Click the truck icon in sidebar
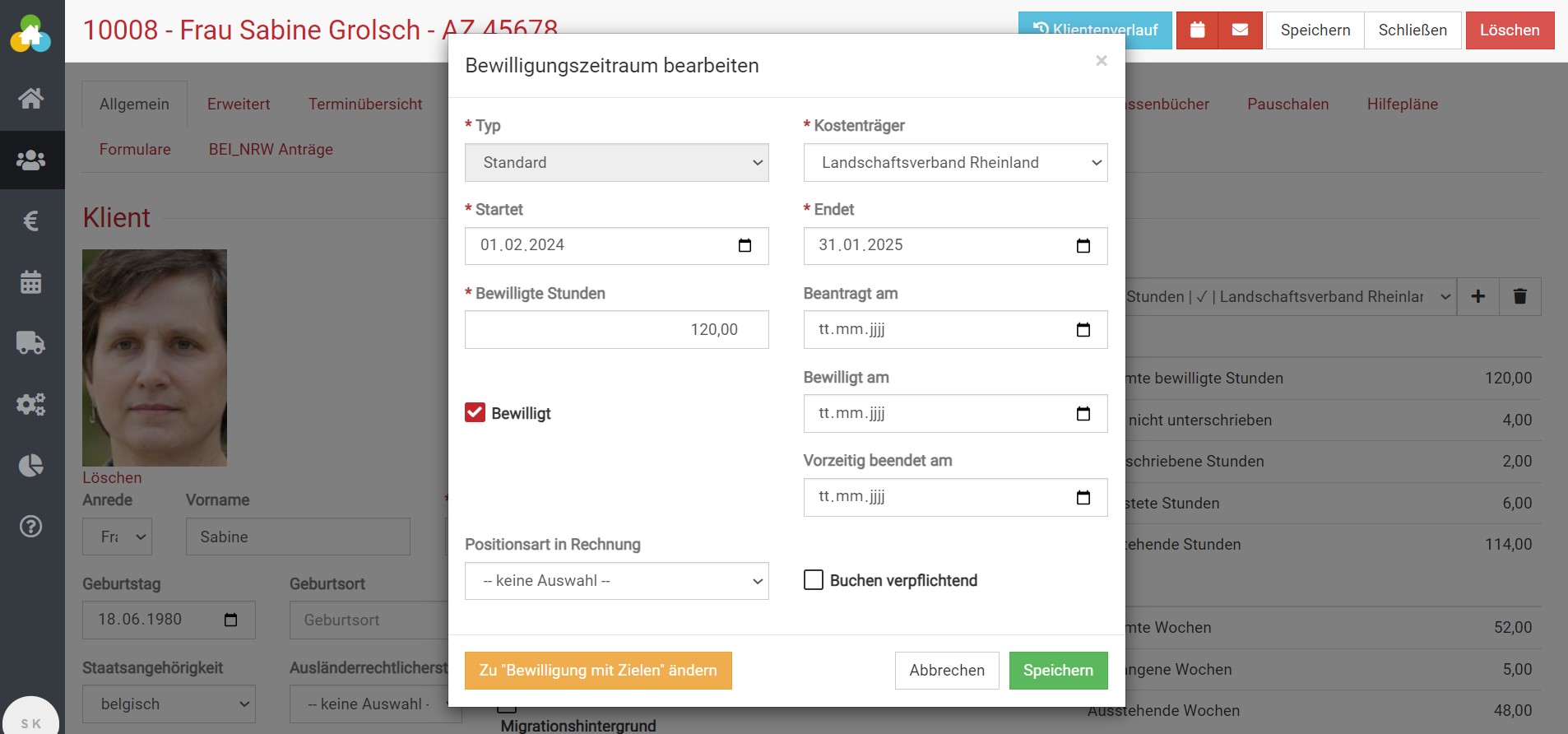 tap(31, 342)
